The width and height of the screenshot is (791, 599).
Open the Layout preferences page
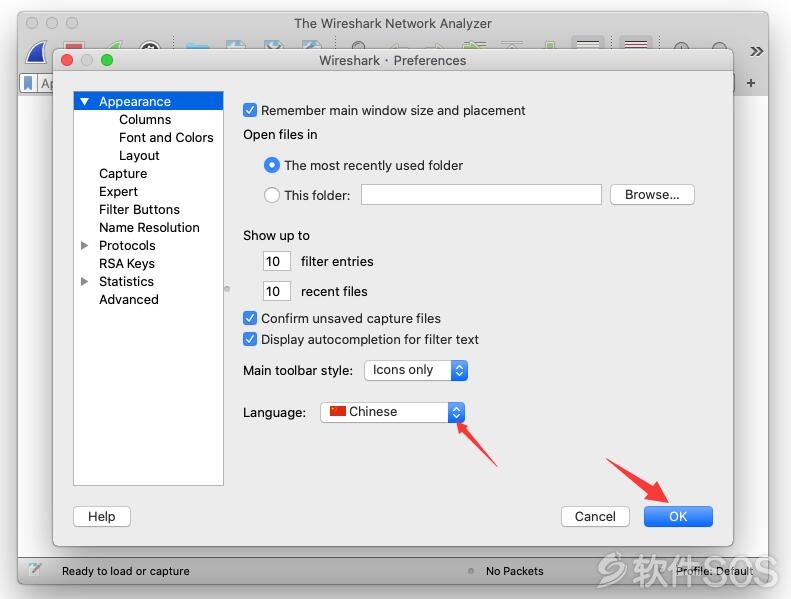(x=139, y=155)
